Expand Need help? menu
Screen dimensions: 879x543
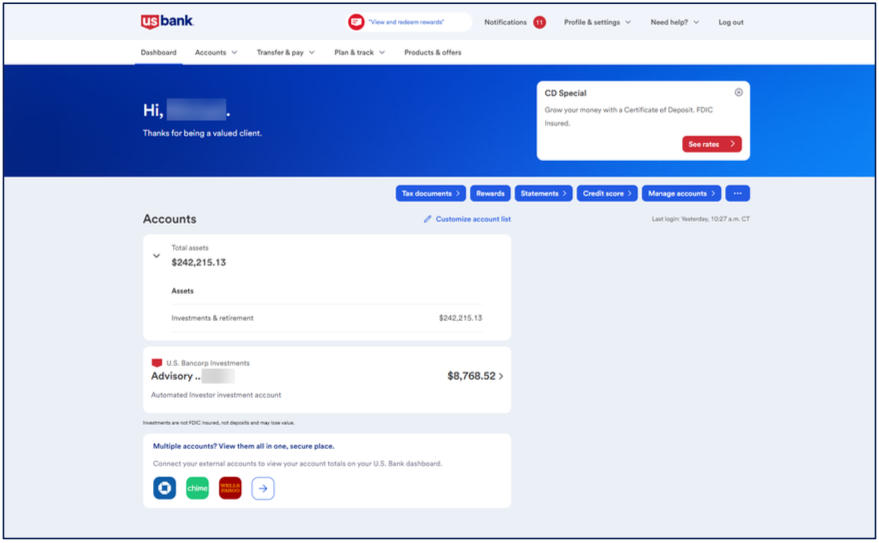click(674, 22)
